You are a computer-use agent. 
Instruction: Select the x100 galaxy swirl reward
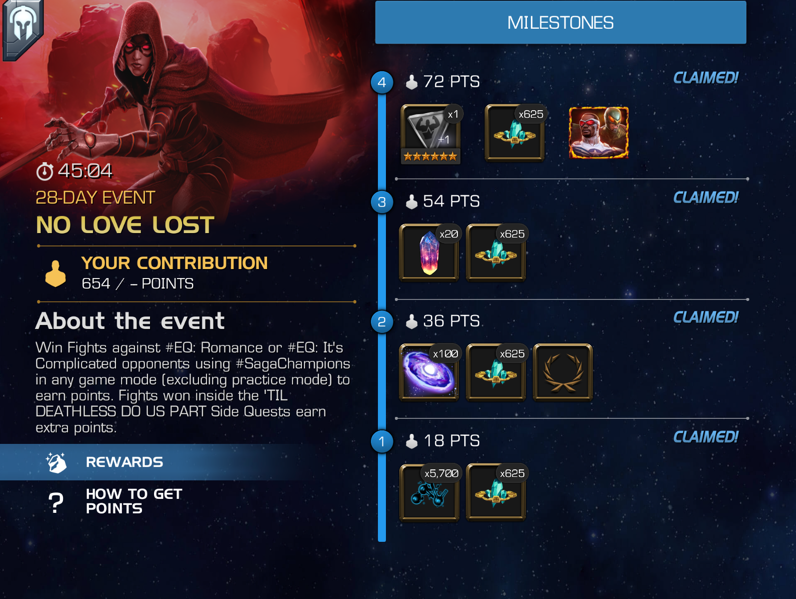(429, 372)
